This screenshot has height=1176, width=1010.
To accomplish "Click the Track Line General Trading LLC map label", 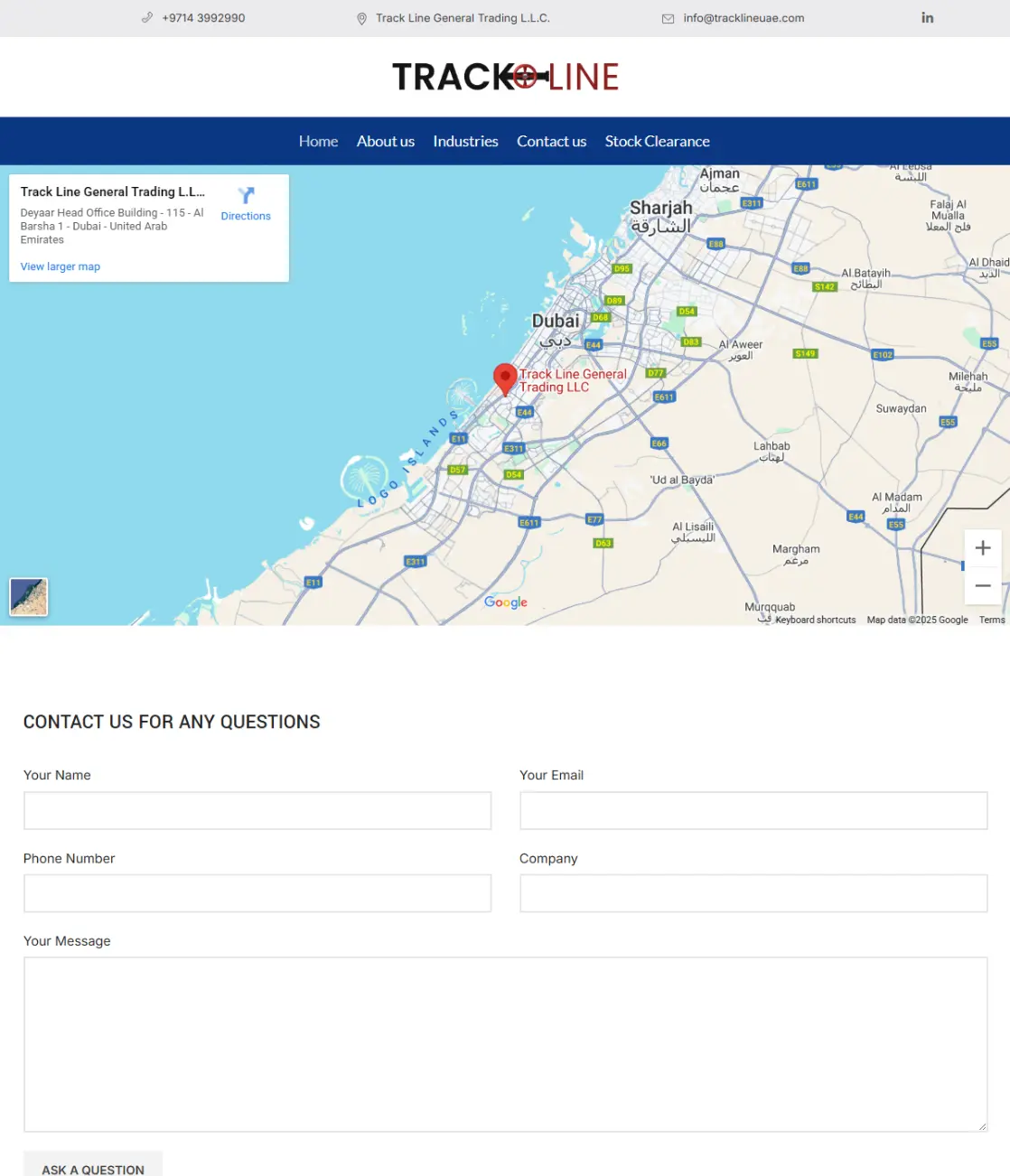I will tap(573, 380).
